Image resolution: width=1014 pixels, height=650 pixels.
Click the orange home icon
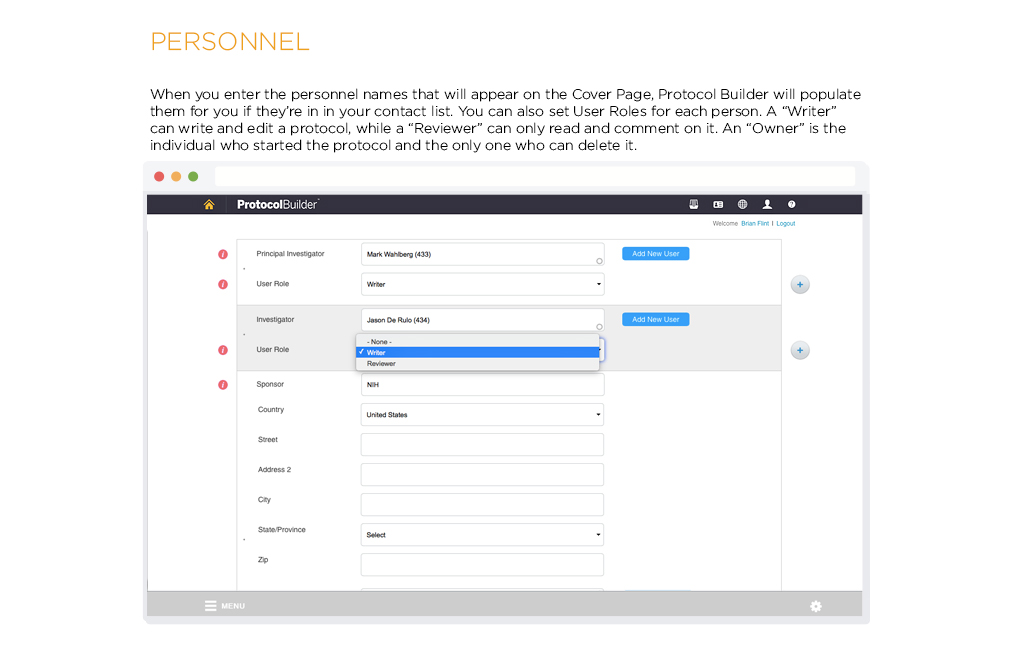pos(209,205)
